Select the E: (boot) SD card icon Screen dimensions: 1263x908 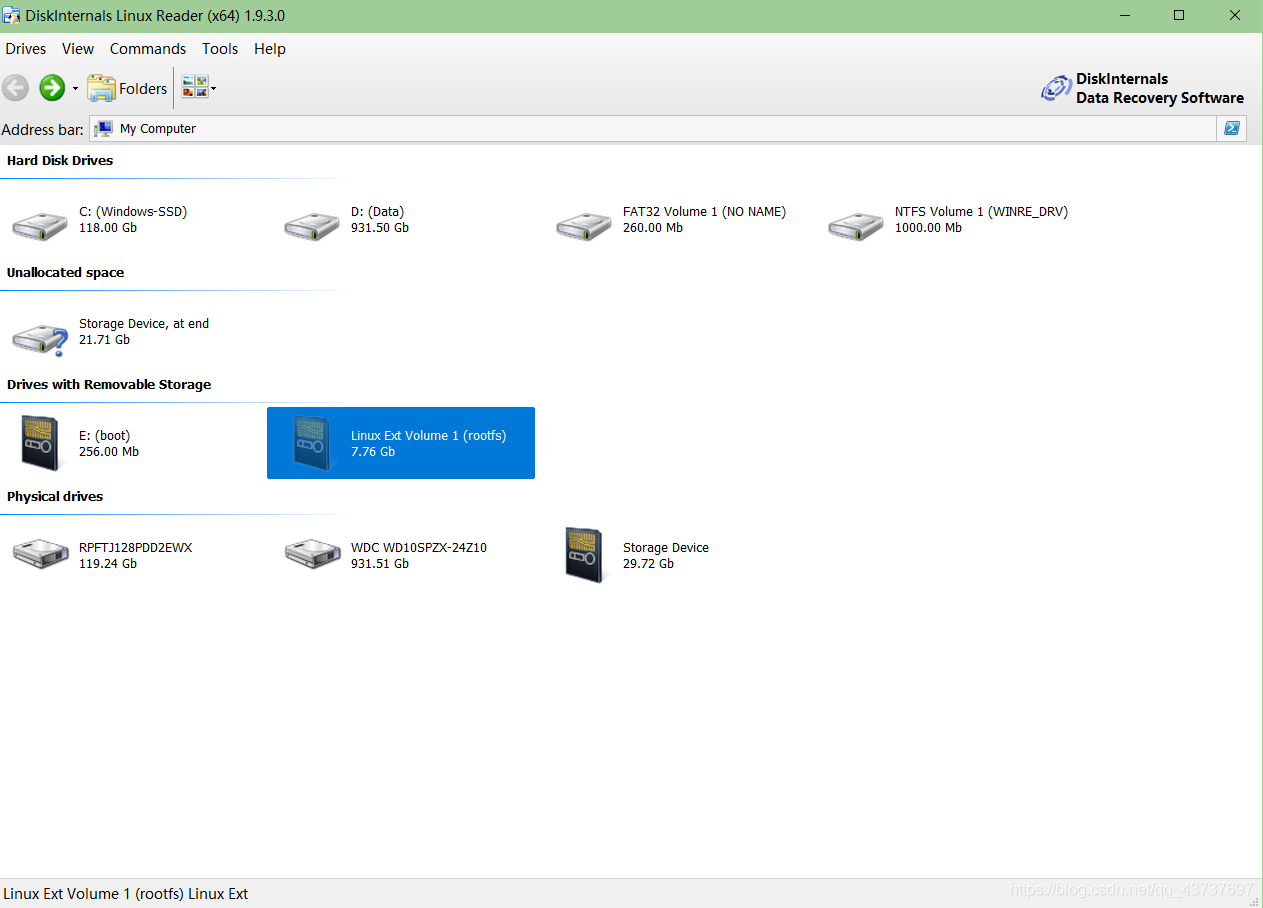40,443
